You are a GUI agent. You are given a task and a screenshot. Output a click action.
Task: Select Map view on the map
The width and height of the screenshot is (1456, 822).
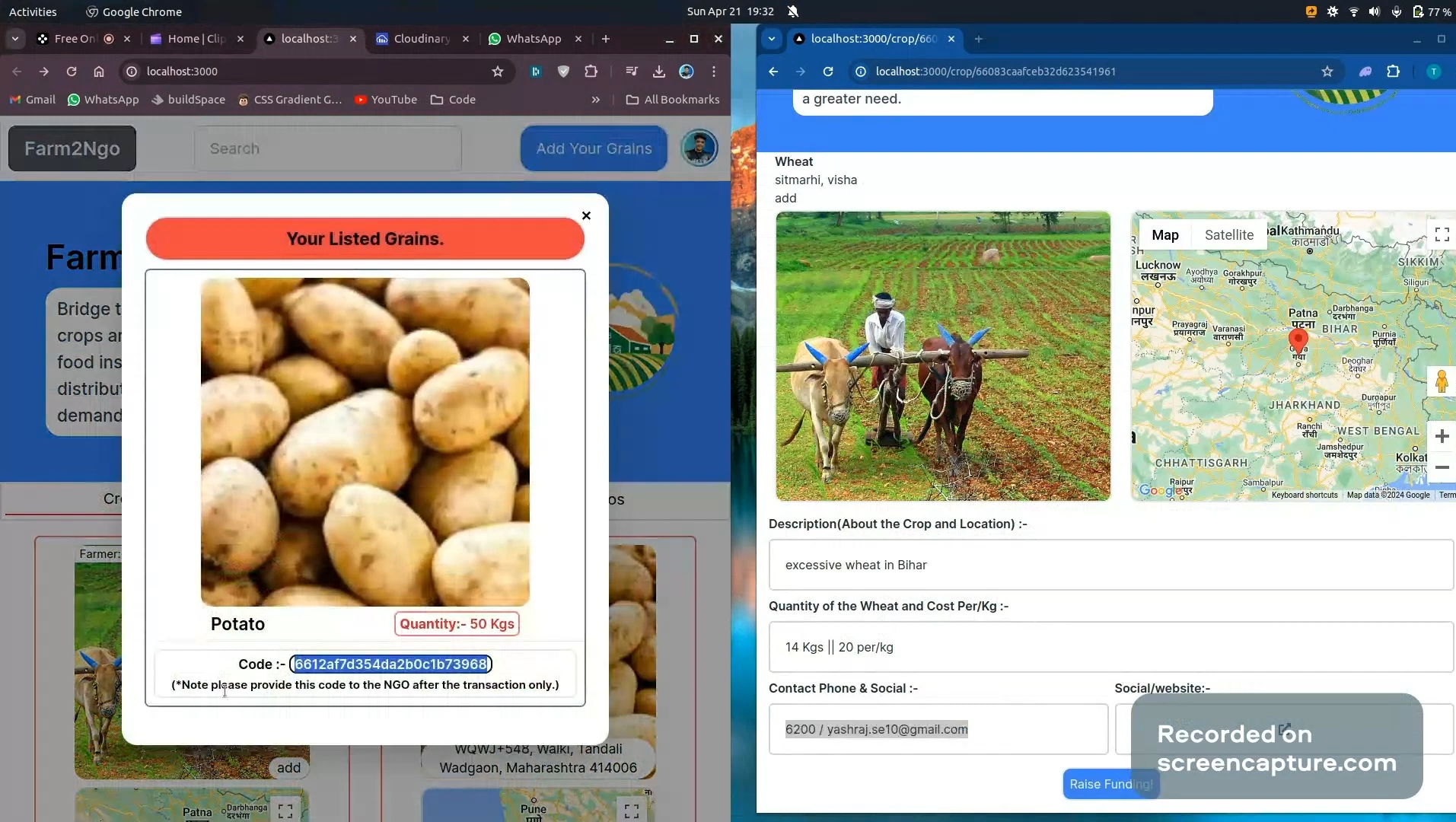click(1165, 235)
